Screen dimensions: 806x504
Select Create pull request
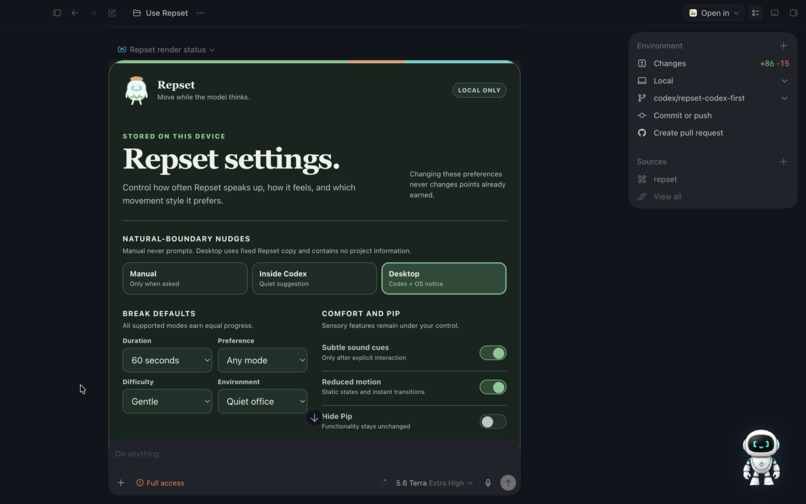tap(713, 133)
